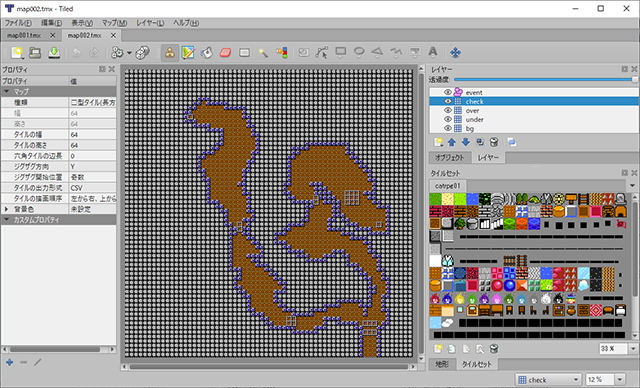Select the Rectangular Select tool
This screenshot has width=640, height=388.
(x=244, y=53)
